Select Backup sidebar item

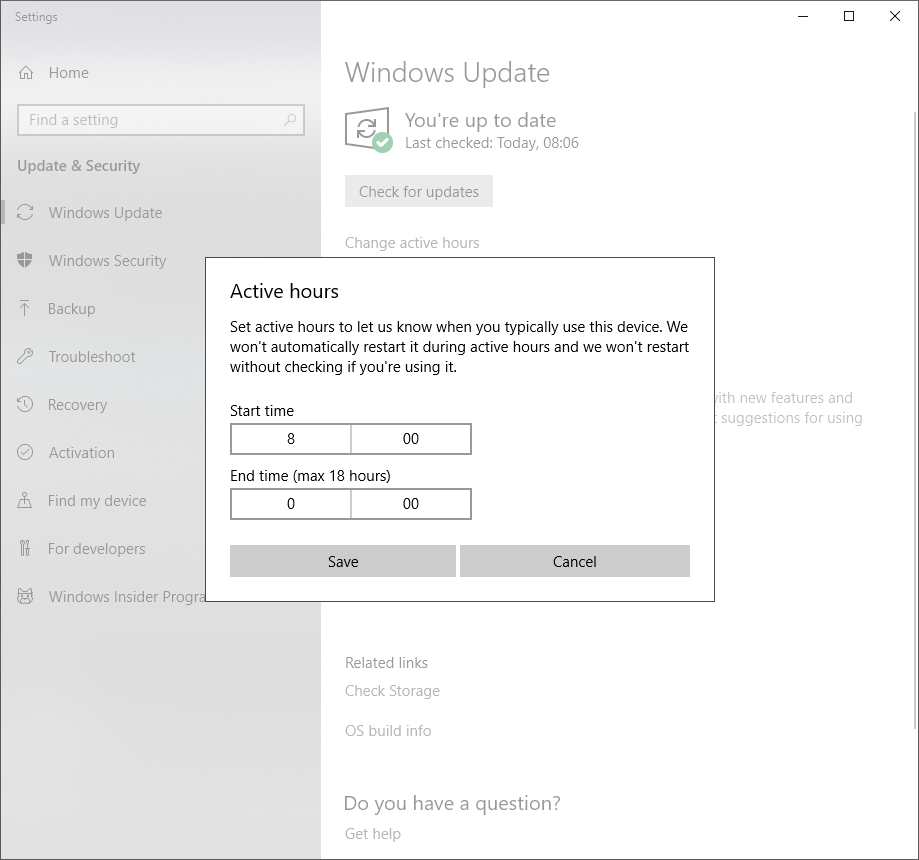[103, 308]
